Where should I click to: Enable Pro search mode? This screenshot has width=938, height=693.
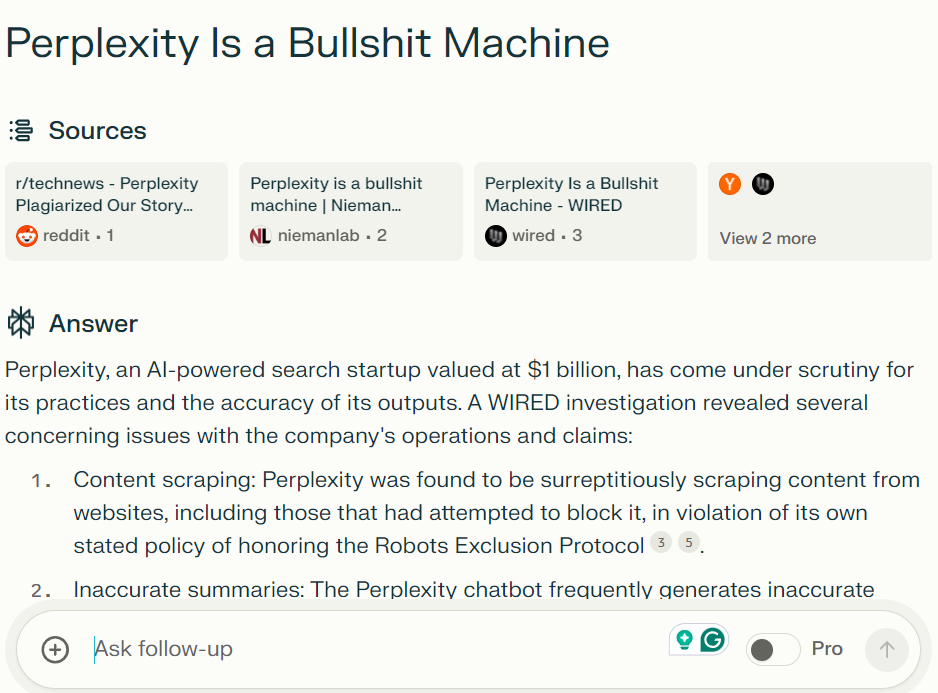[x=772, y=649]
